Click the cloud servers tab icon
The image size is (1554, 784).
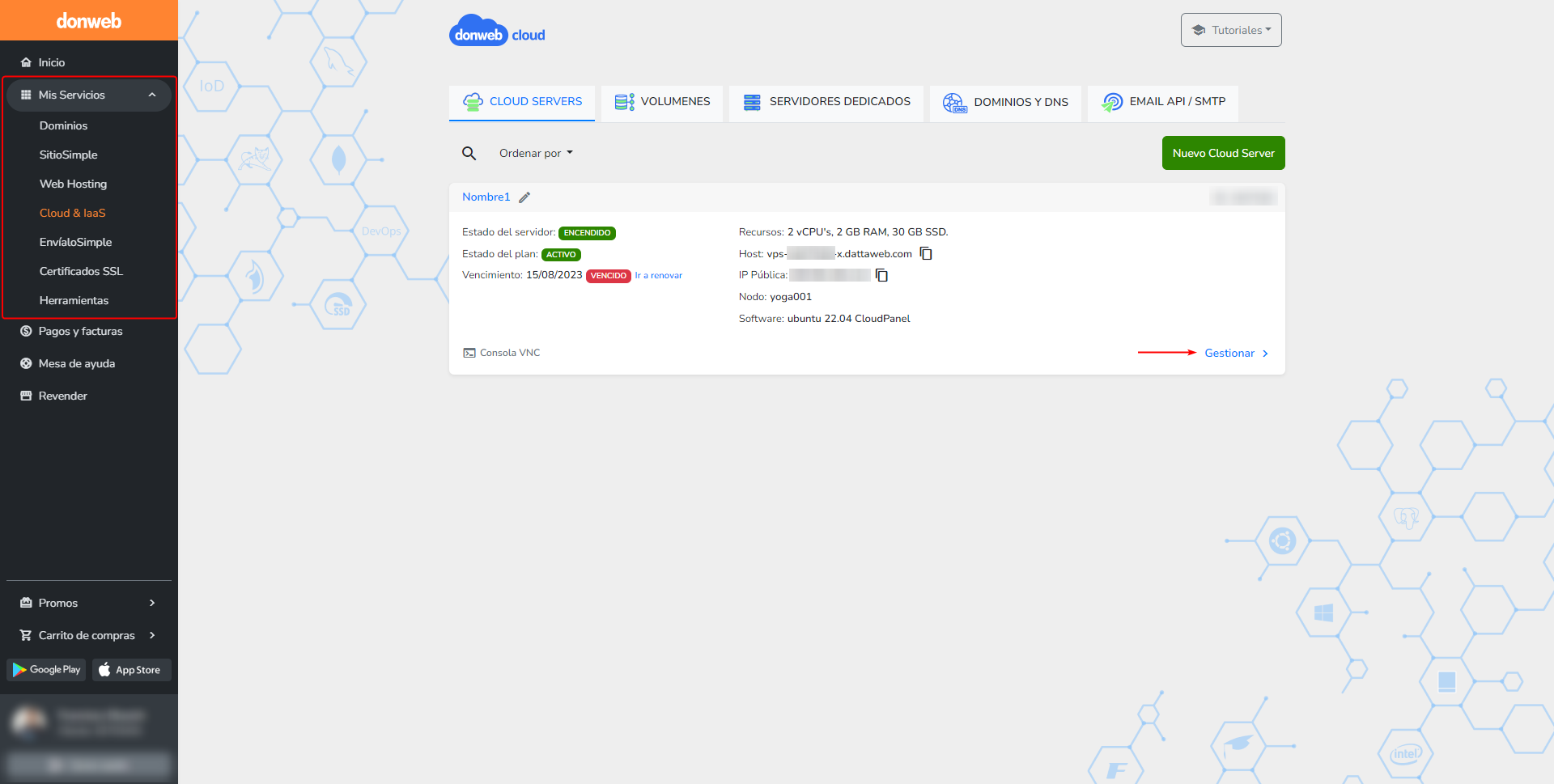point(473,102)
